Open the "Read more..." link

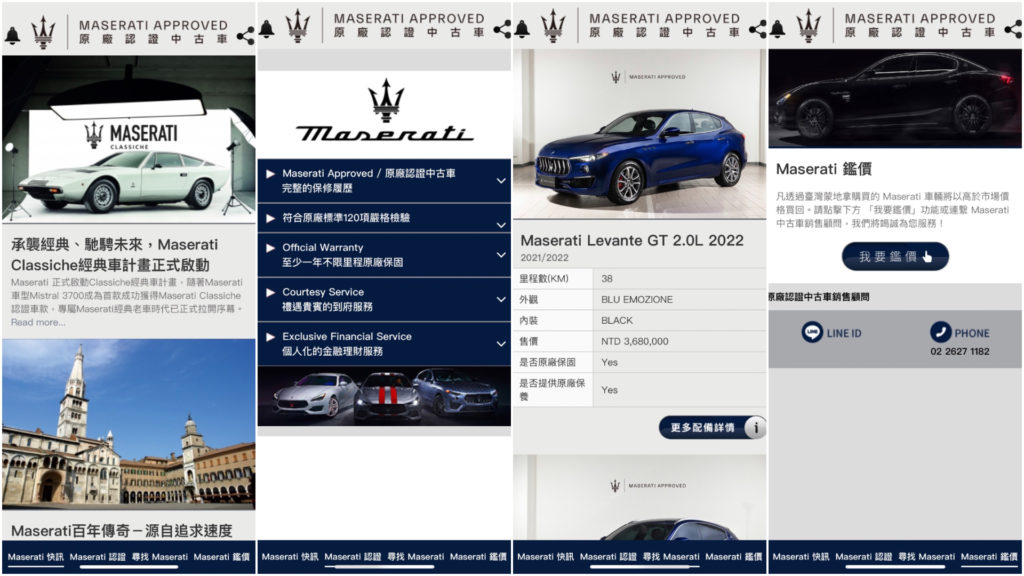[38, 322]
